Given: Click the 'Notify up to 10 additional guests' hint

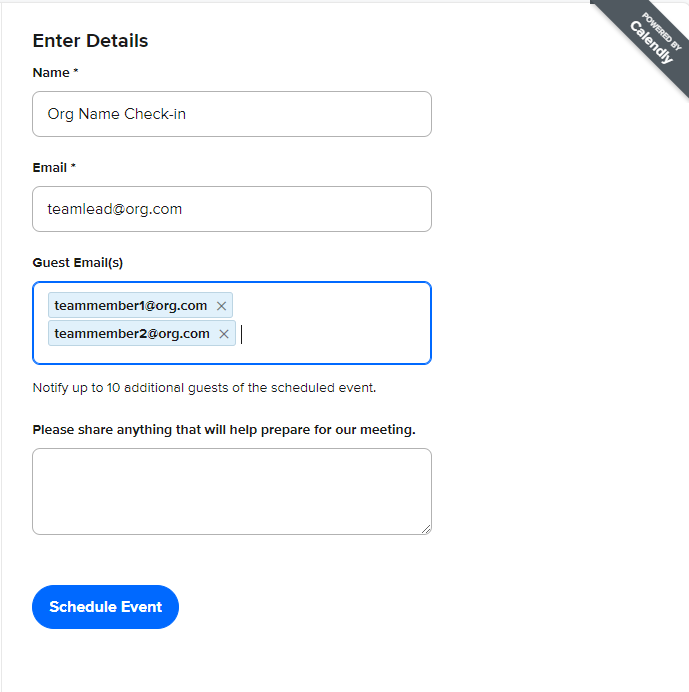Looking at the screenshot, I should (x=204, y=387).
